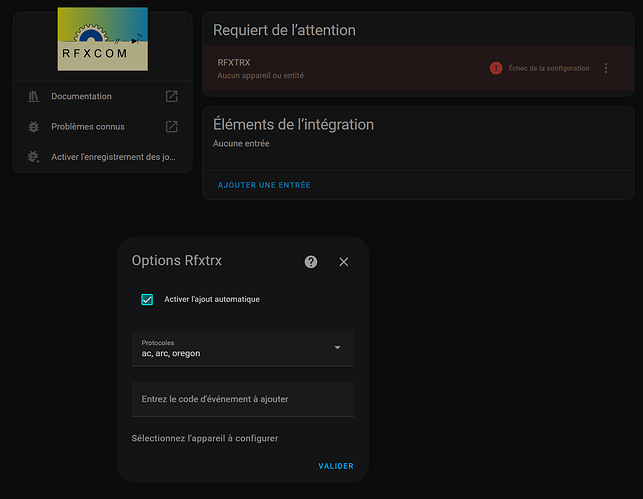Open the help icon in Options Rfxtrx
643x499 pixels.
(311, 262)
